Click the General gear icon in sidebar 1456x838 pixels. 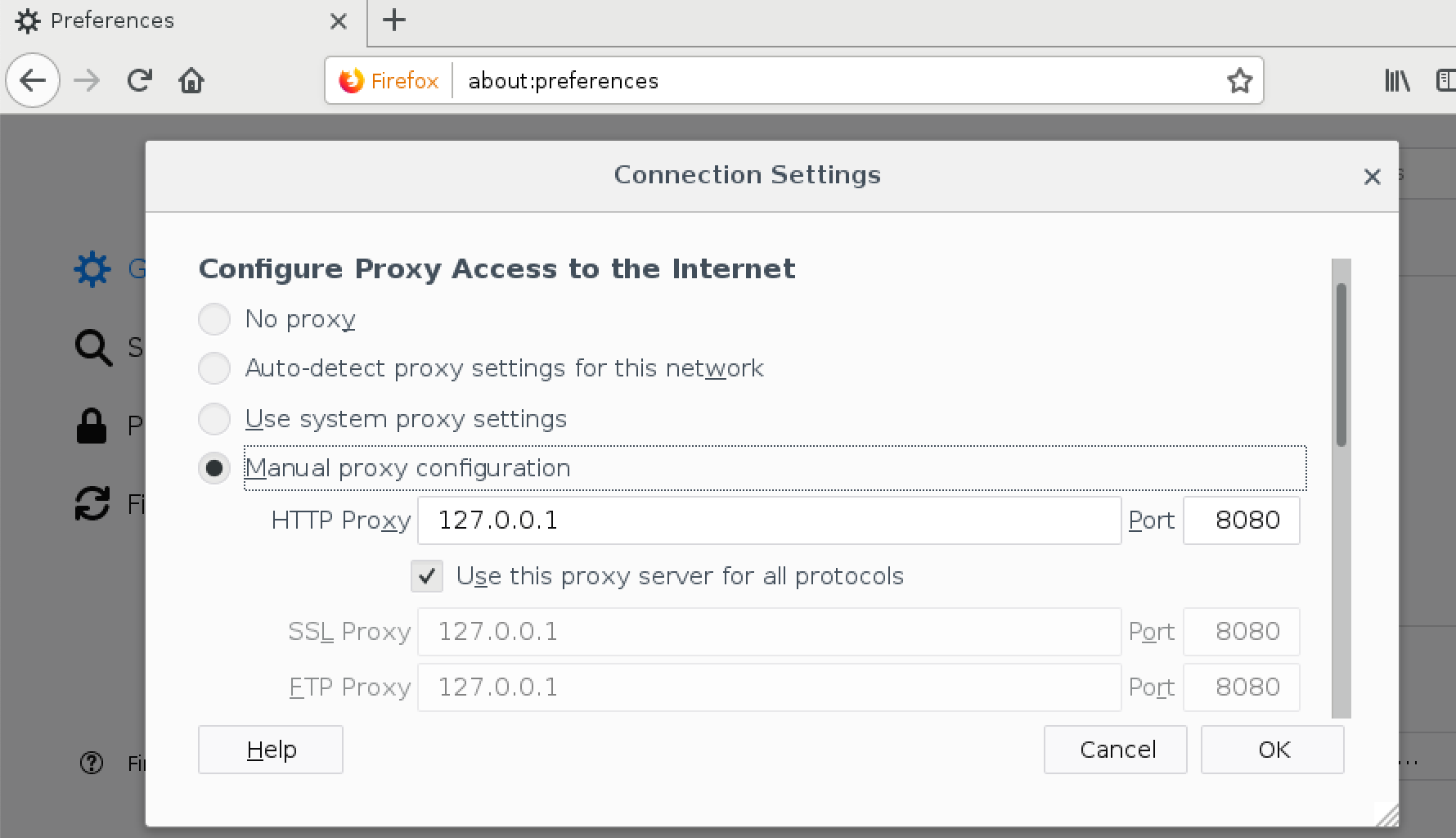(x=92, y=268)
